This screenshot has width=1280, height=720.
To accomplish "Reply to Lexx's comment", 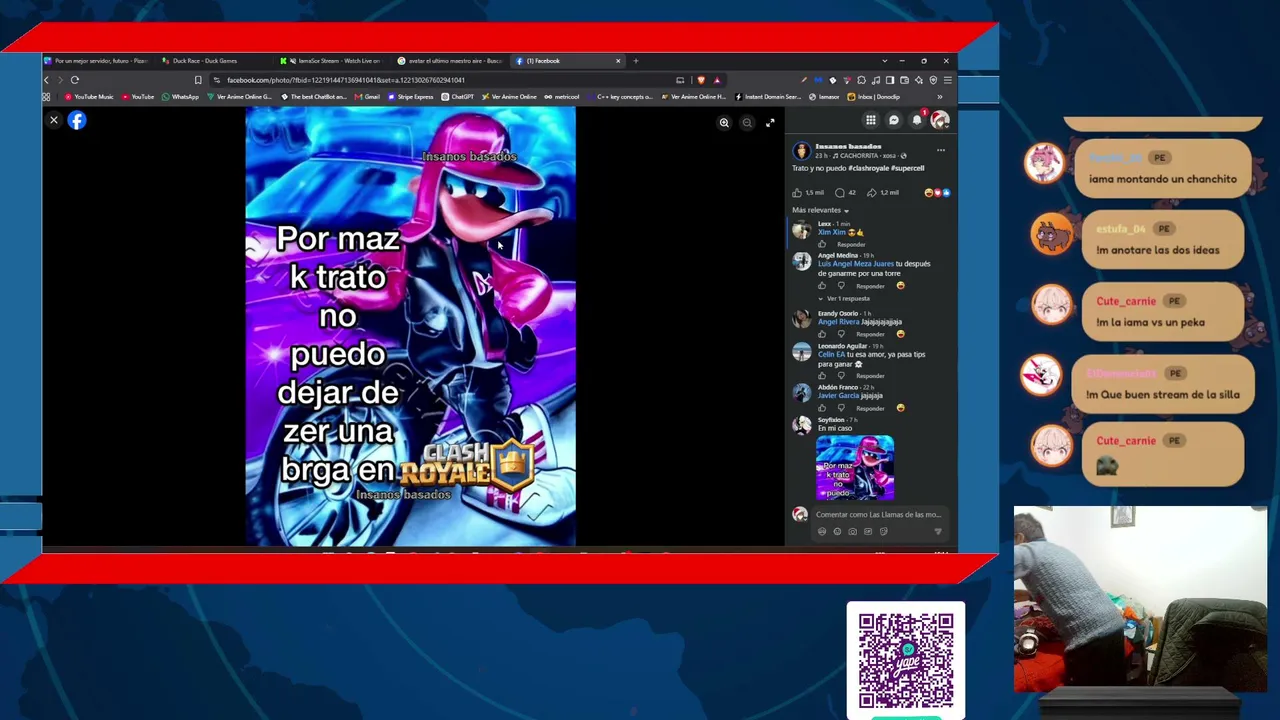I will [x=851, y=244].
